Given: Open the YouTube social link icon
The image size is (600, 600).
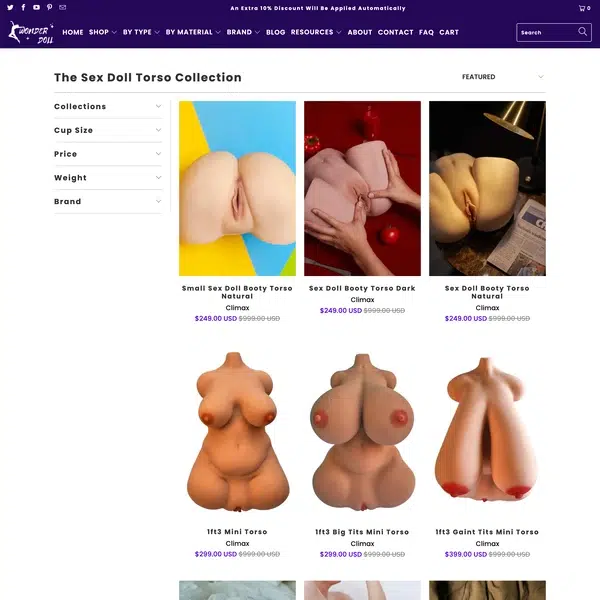Looking at the screenshot, I should 36,7.
